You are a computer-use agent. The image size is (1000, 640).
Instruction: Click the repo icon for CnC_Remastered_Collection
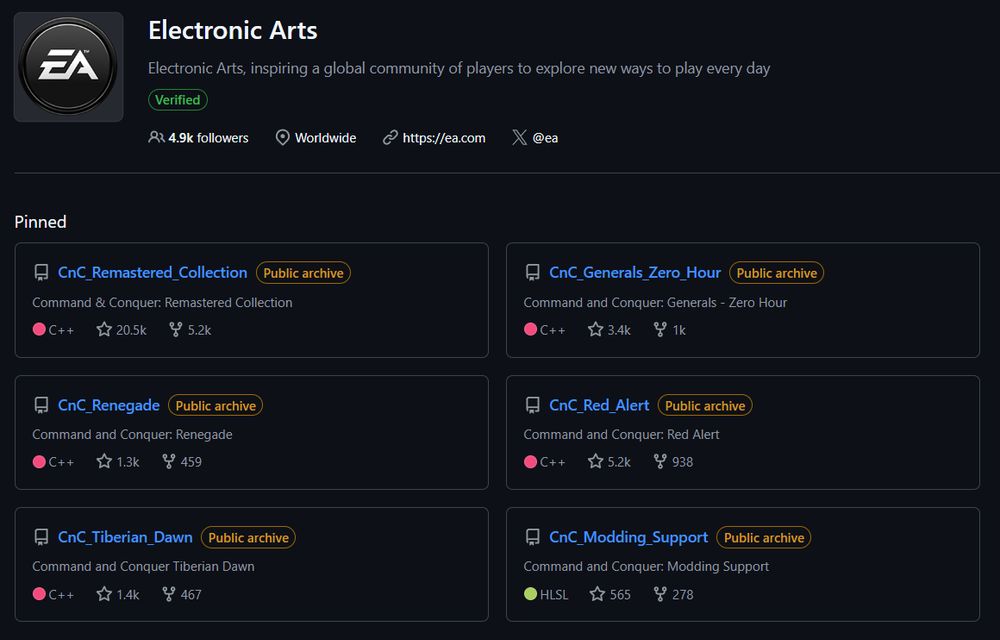(x=41, y=273)
